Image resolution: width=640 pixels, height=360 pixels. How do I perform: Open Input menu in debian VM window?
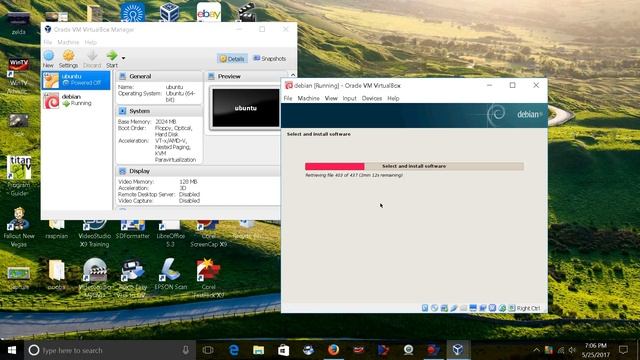349,98
